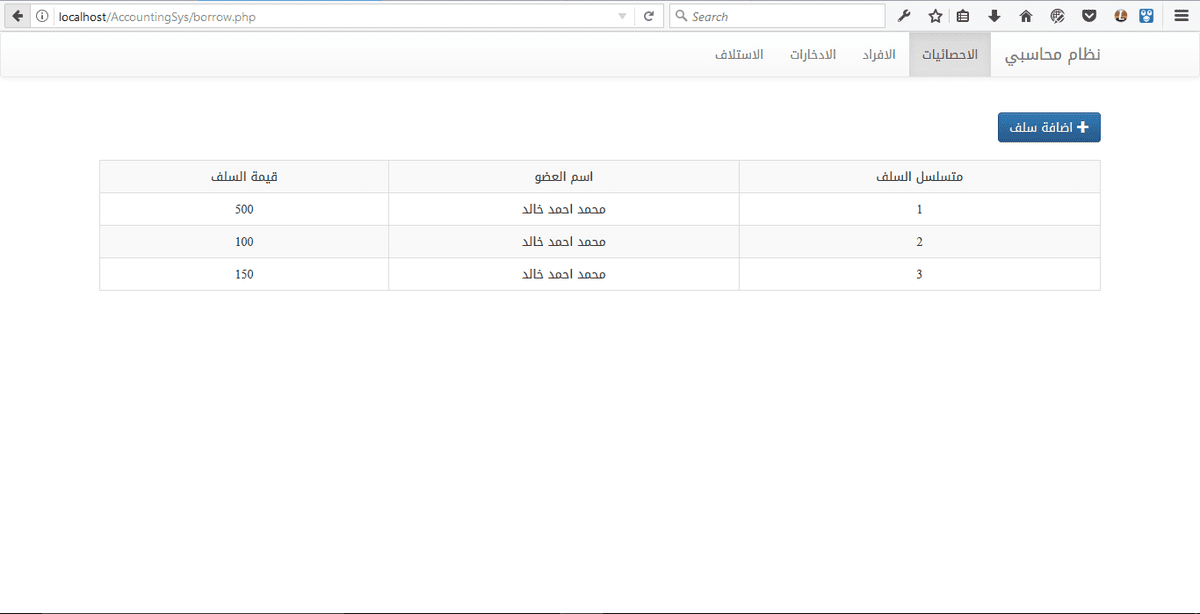Bookmark this page with the star icon
1200x614 pixels.
(935, 16)
